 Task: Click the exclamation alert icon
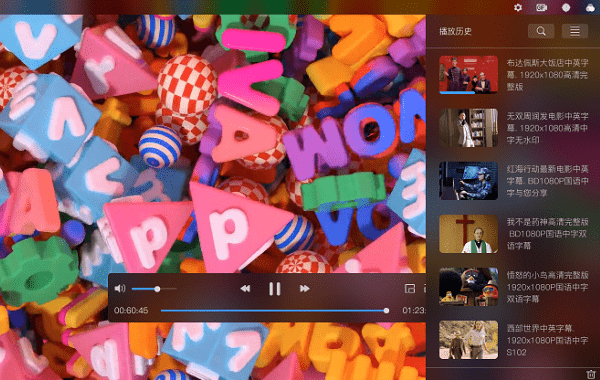[566, 7]
